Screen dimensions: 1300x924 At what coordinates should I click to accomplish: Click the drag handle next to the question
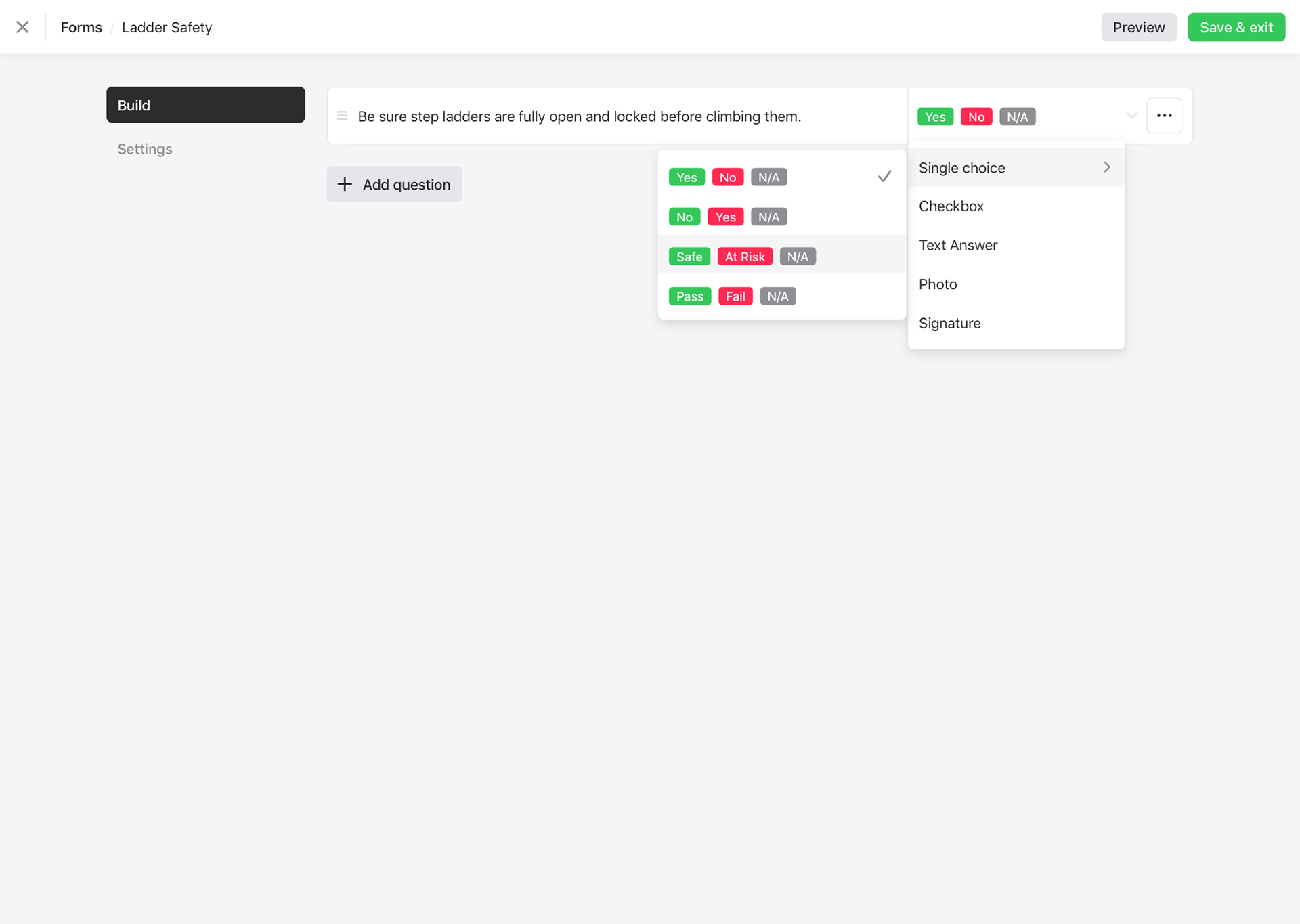pos(342,116)
